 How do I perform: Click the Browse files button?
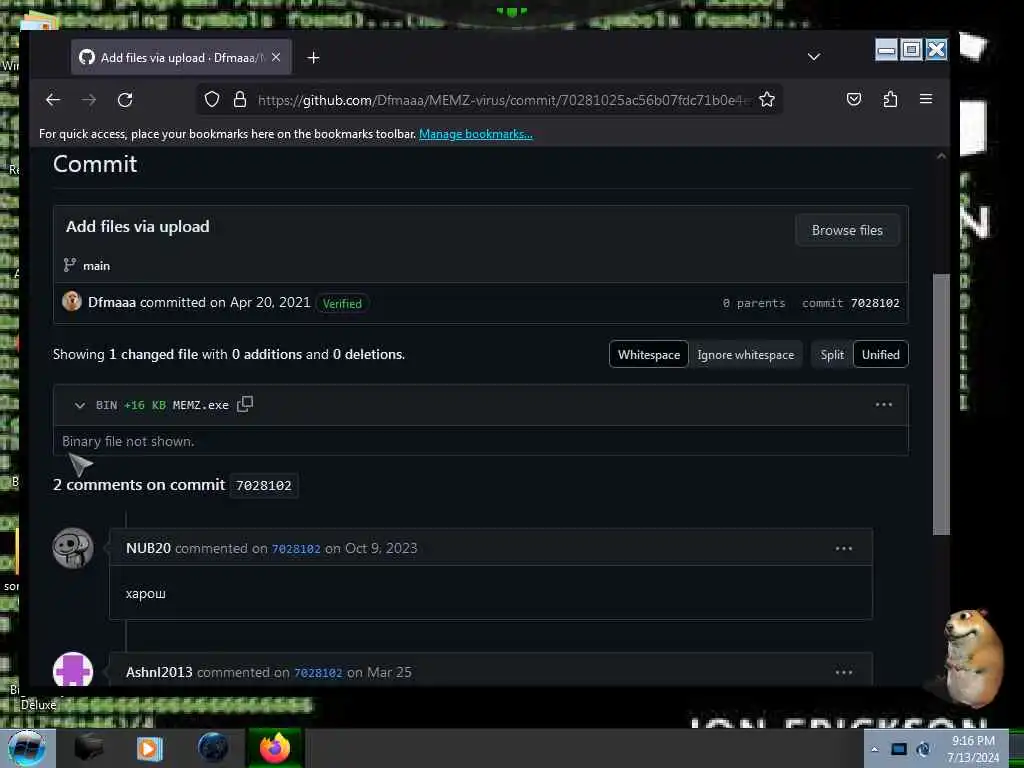point(847,231)
